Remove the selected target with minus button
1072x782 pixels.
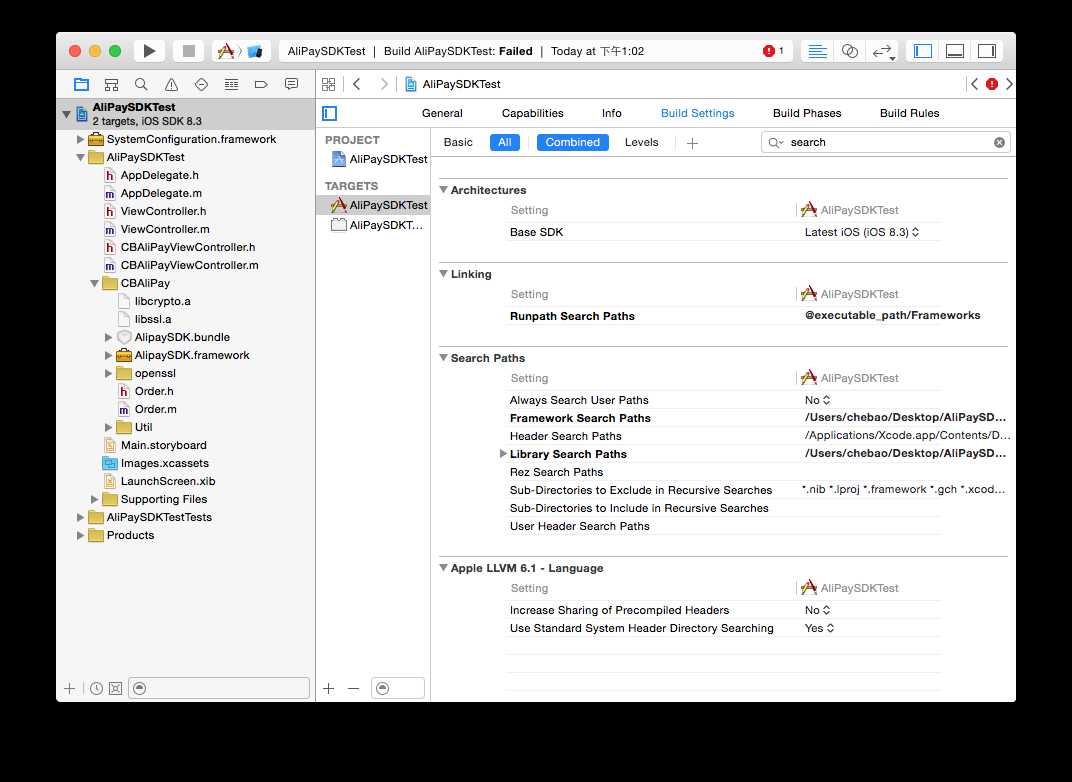tap(353, 688)
